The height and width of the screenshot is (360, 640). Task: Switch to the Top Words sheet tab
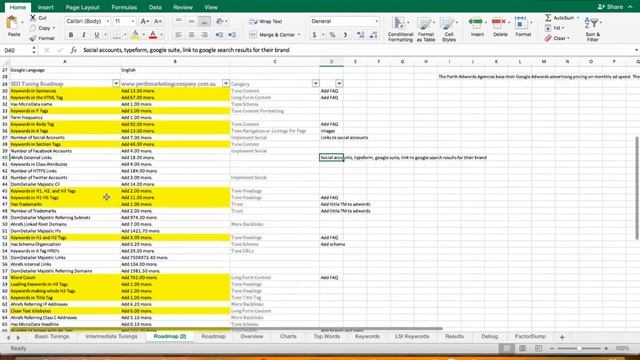[x=327, y=337]
